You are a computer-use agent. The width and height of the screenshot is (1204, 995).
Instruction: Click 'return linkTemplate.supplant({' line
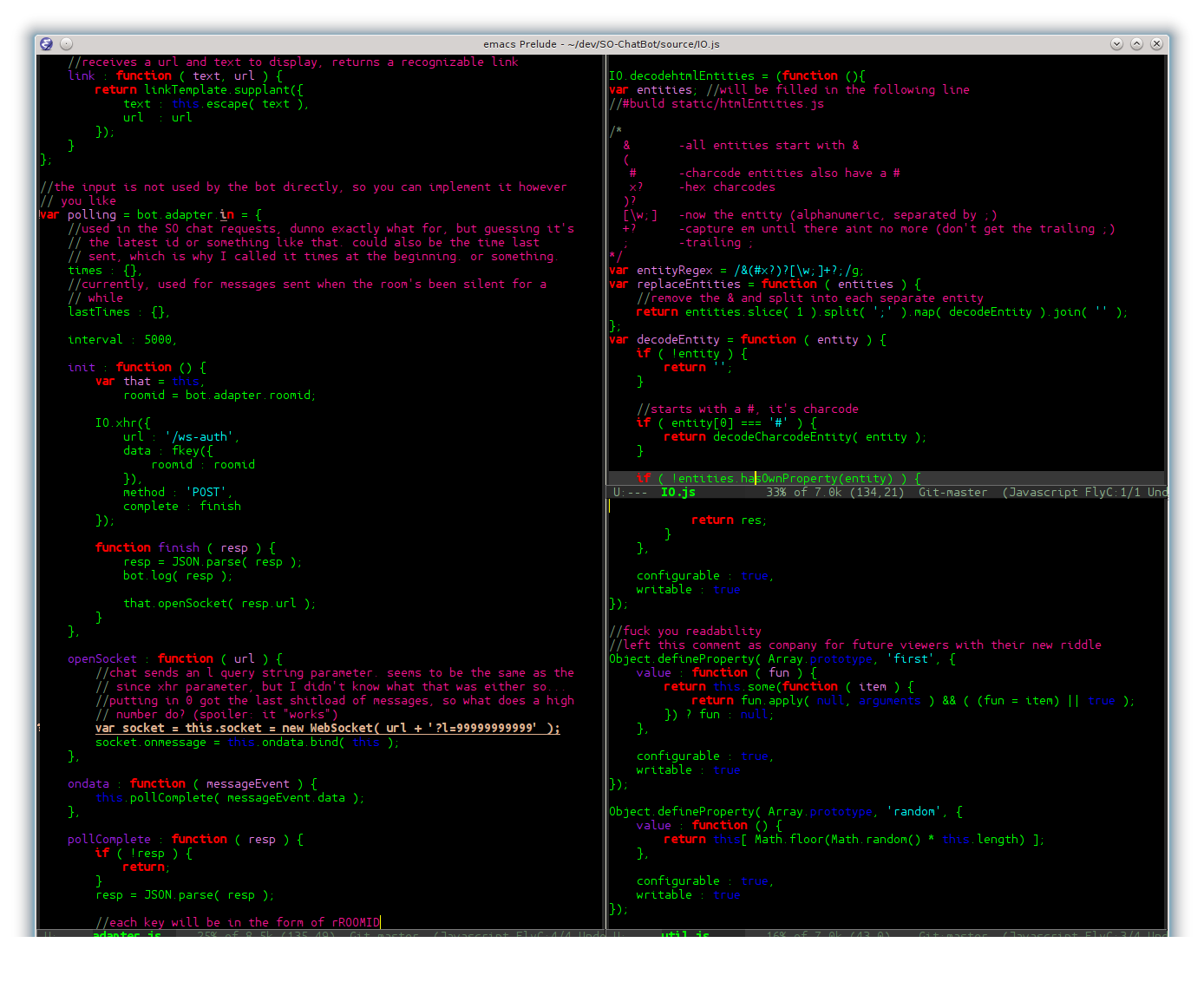click(200, 90)
